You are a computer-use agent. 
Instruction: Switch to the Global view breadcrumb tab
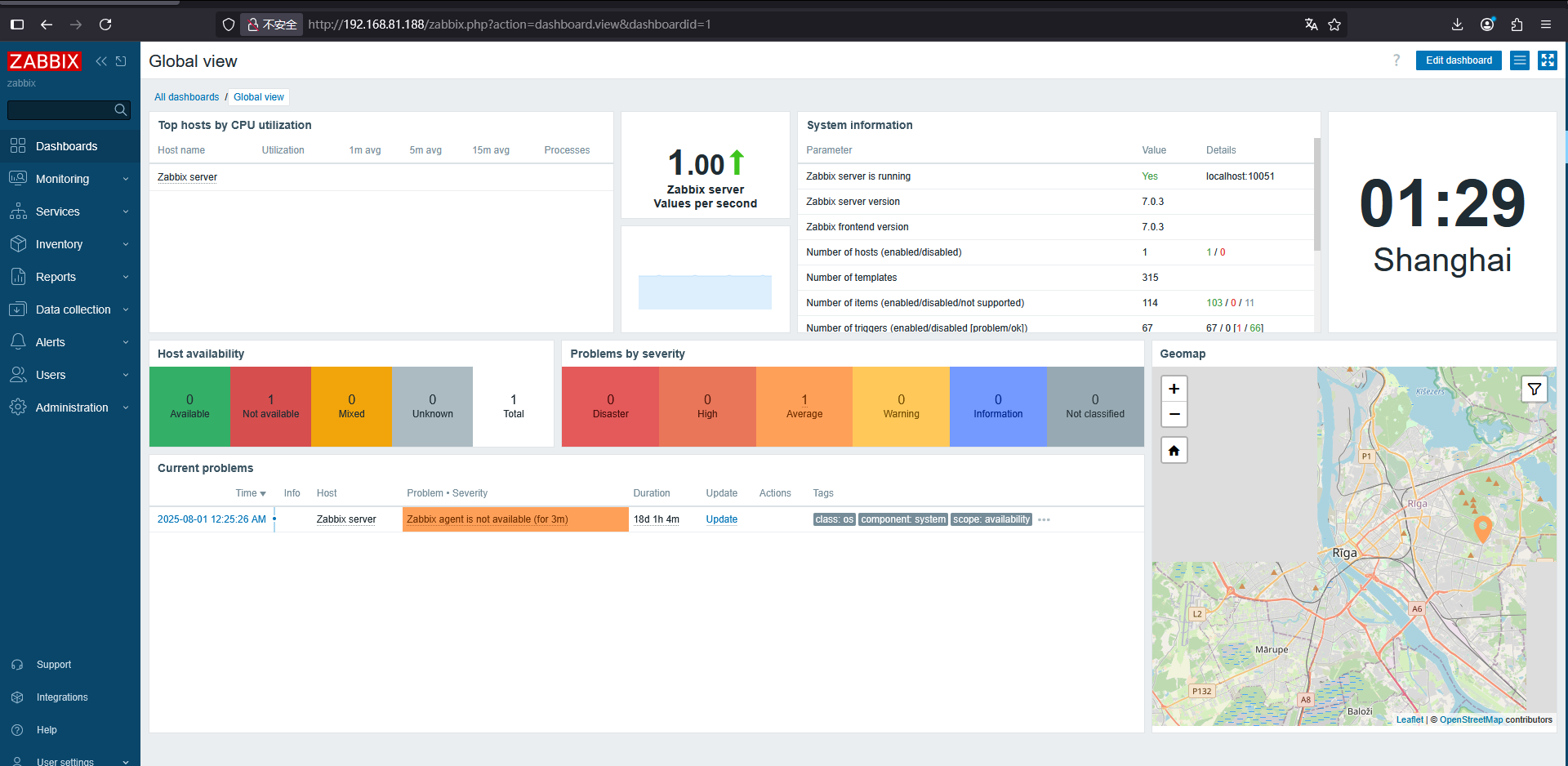(258, 96)
